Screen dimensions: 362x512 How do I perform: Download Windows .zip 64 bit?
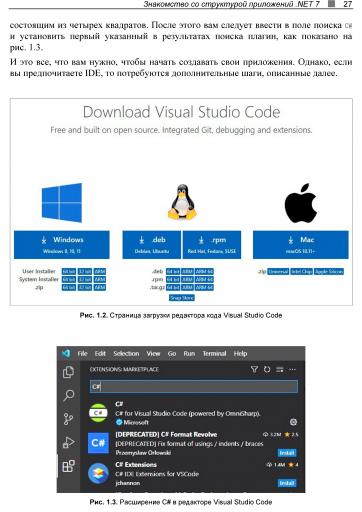point(69,287)
